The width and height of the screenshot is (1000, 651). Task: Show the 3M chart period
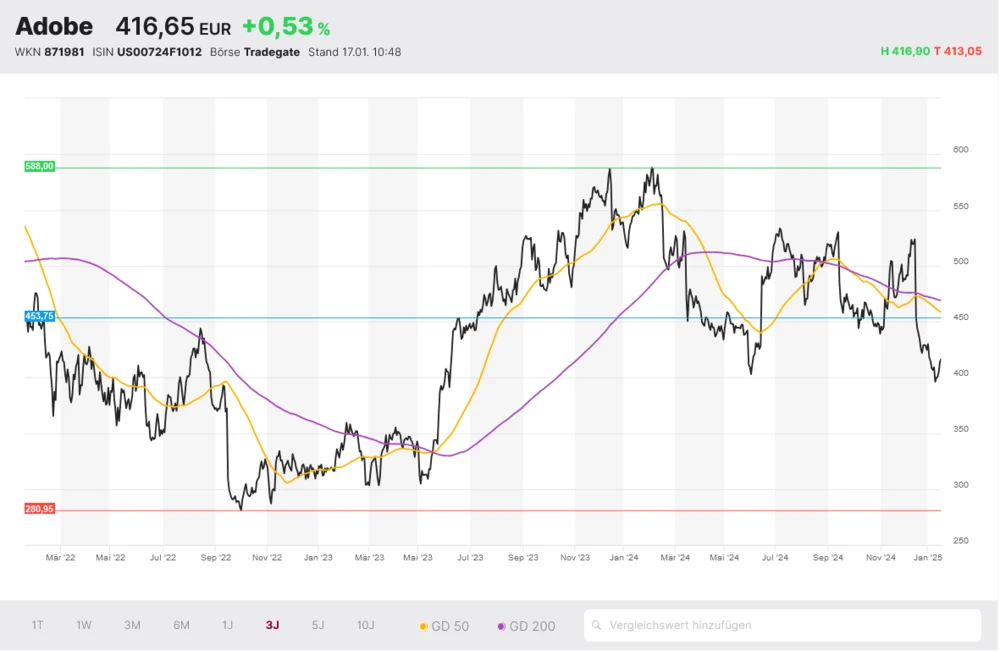coord(132,625)
